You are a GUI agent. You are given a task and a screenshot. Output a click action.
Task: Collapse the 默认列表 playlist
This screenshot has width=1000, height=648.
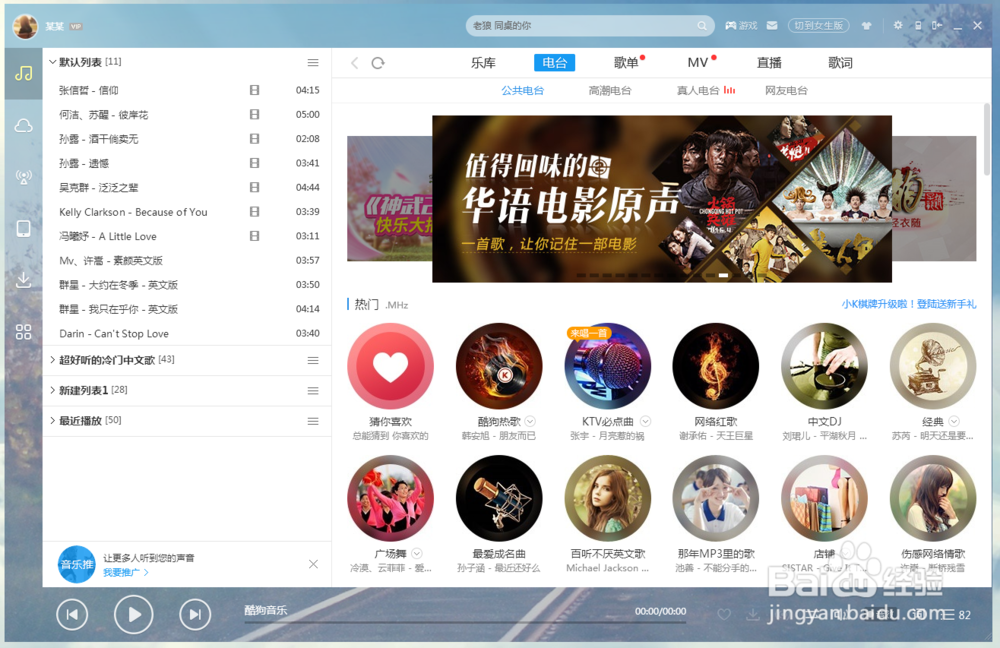point(52,62)
